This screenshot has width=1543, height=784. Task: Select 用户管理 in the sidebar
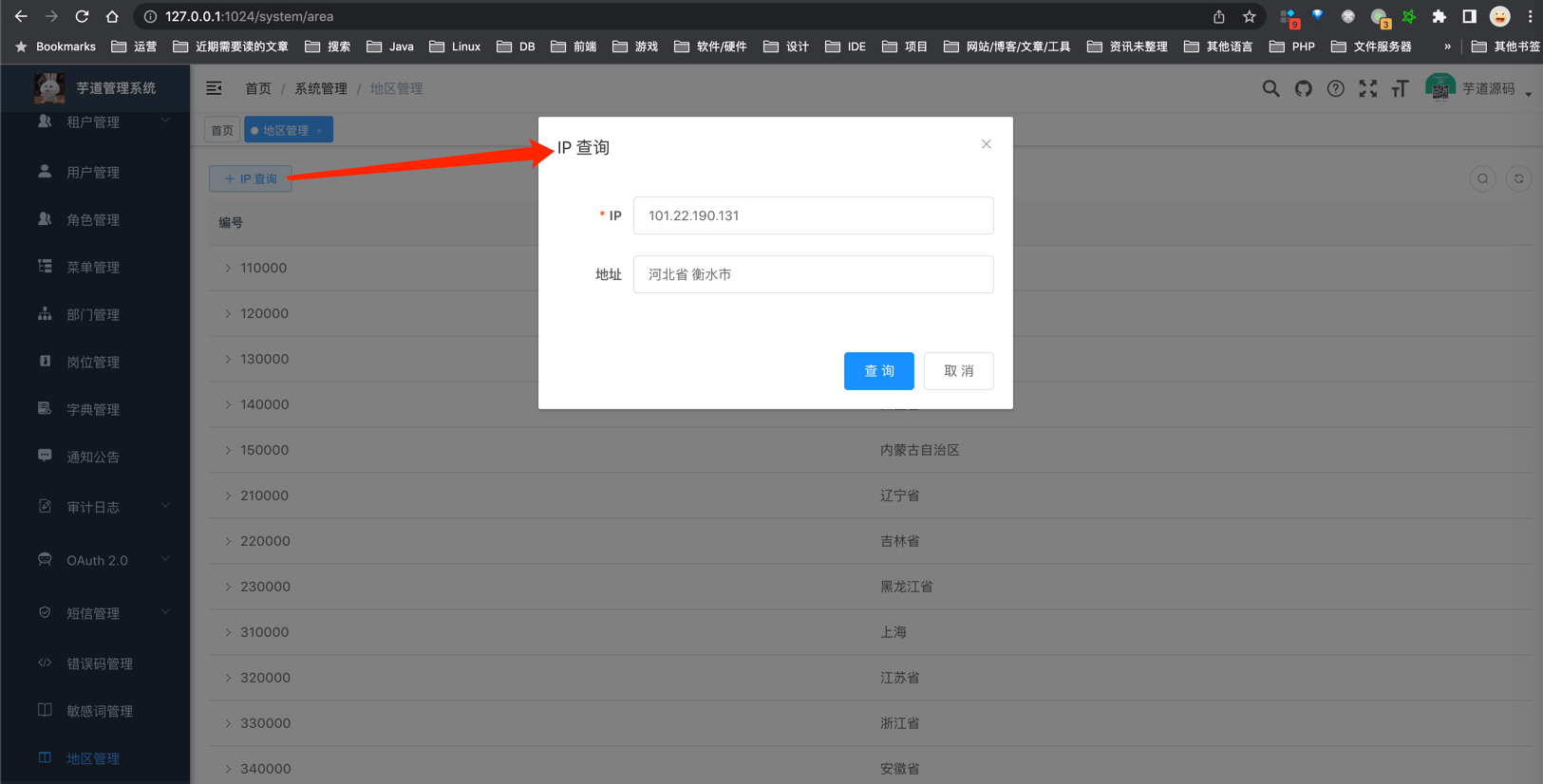coord(93,172)
